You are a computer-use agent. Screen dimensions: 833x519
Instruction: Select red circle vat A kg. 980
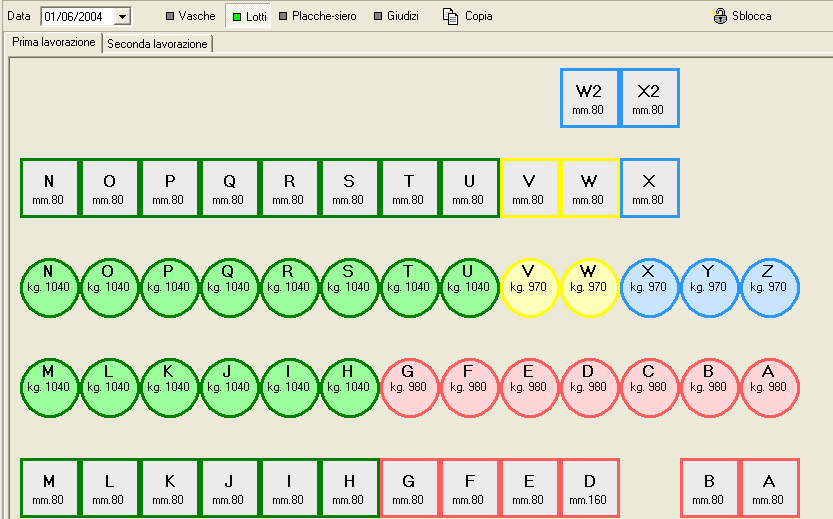[769, 388]
